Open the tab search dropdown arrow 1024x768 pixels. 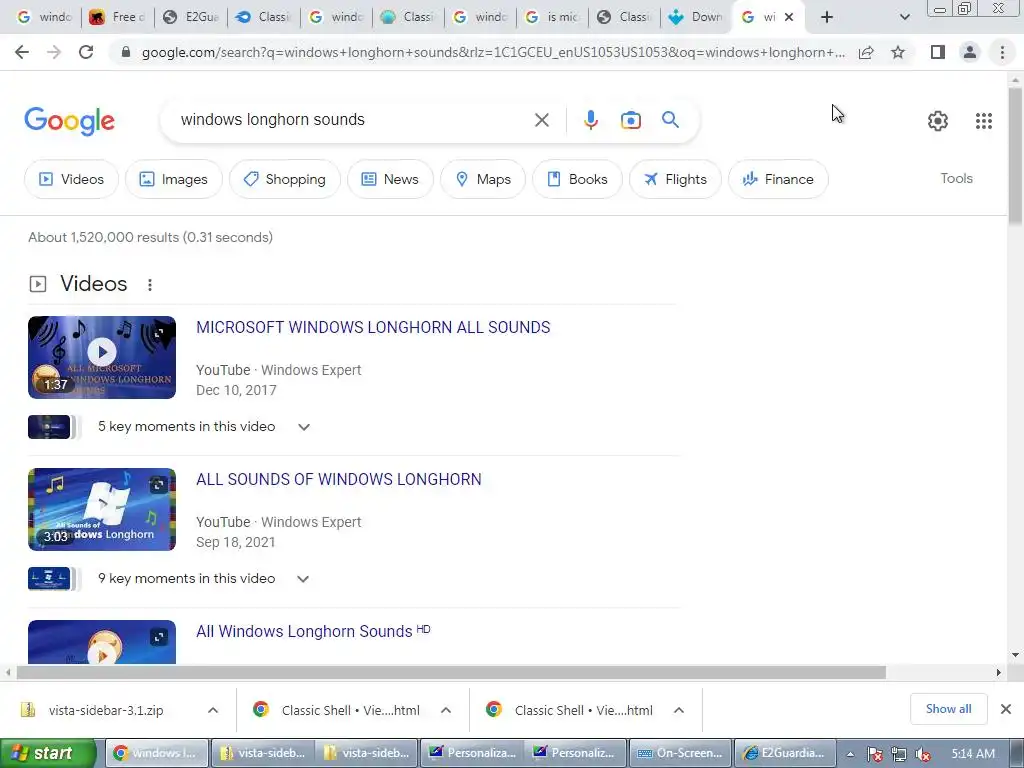(904, 17)
